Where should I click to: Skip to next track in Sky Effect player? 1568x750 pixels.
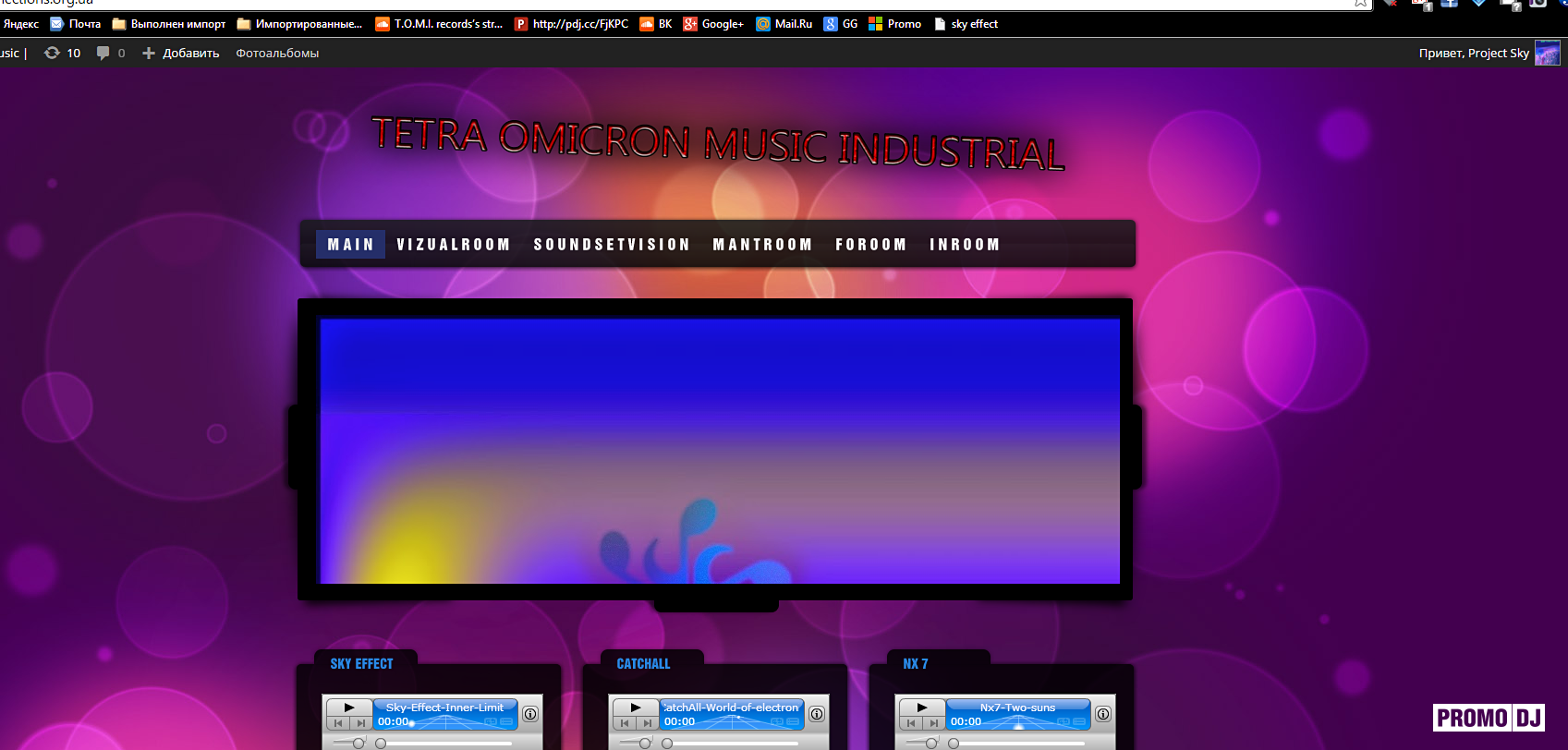(x=361, y=723)
